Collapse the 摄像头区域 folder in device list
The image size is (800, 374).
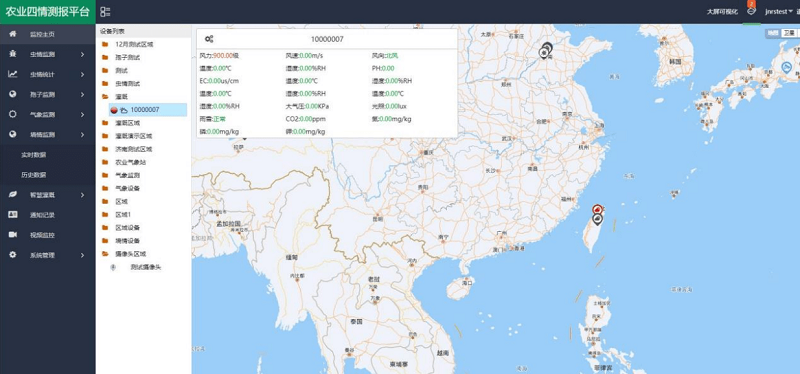tap(105, 254)
